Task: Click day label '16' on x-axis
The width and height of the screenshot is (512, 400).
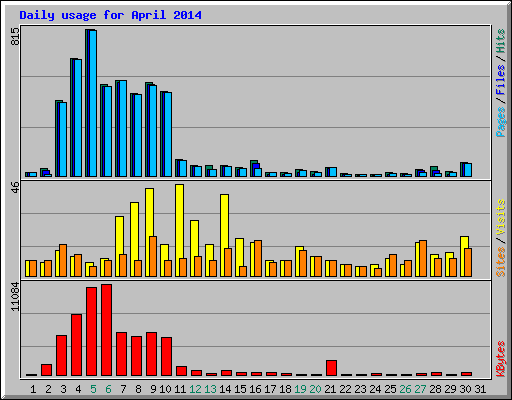Action: [x=255, y=389]
